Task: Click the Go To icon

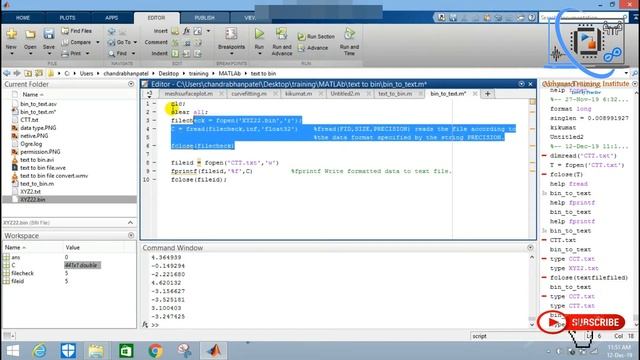Action: point(111,42)
